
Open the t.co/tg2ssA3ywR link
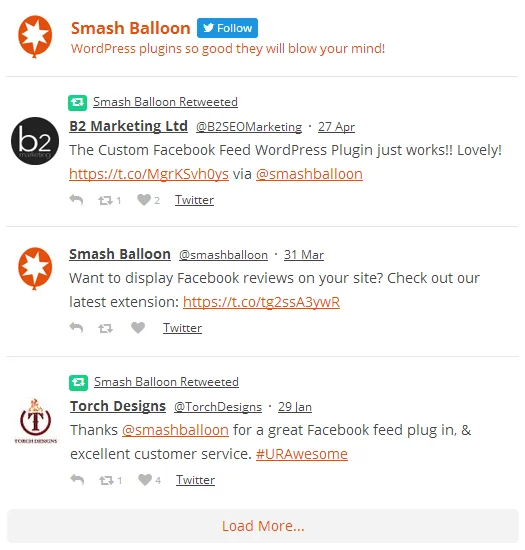point(261,302)
